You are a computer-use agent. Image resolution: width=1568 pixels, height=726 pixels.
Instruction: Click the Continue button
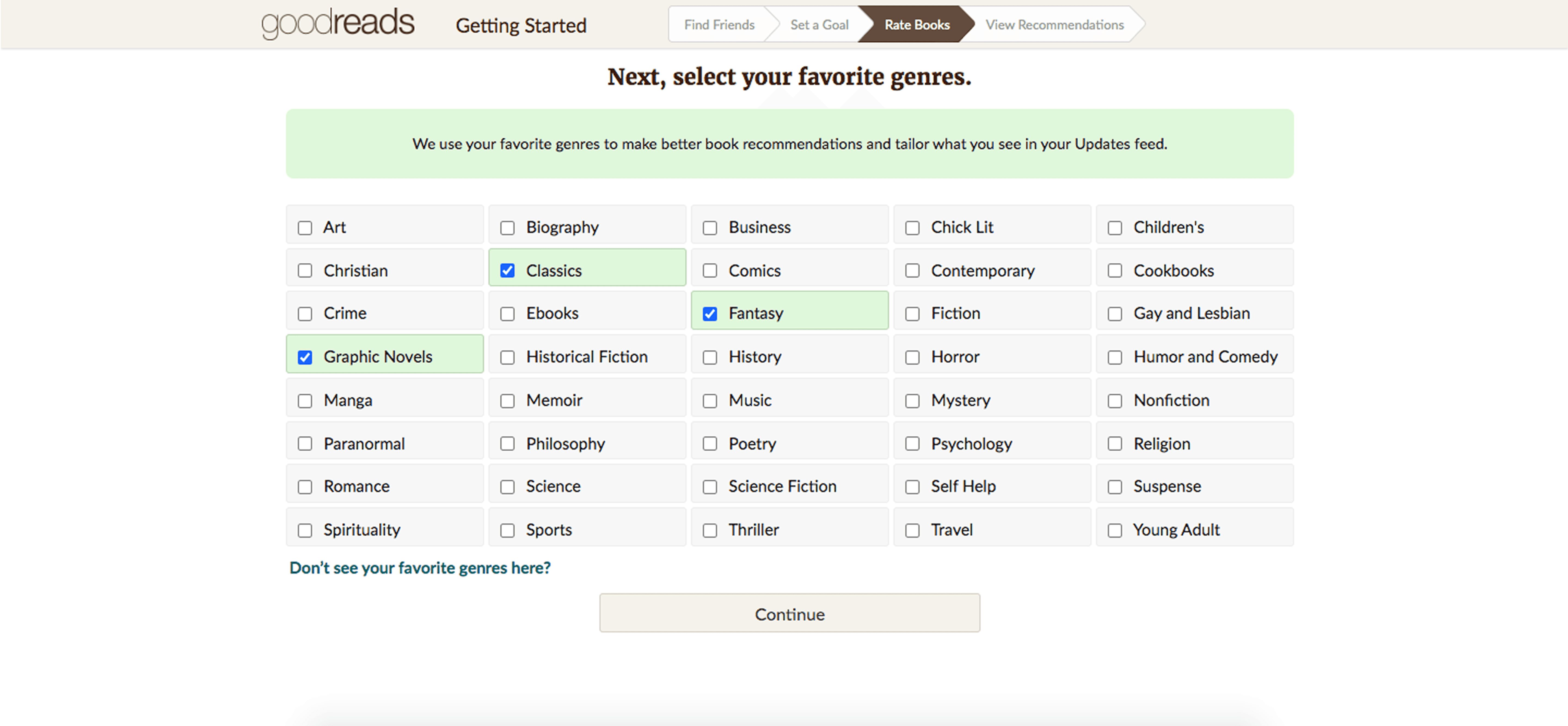(790, 613)
